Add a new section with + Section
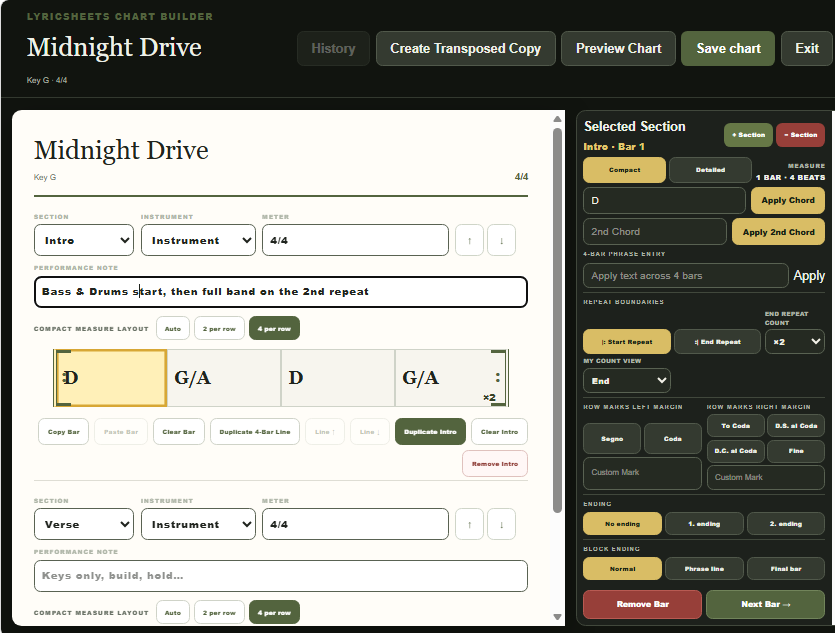This screenshot has height=633, width=835. tap(748, 135)
